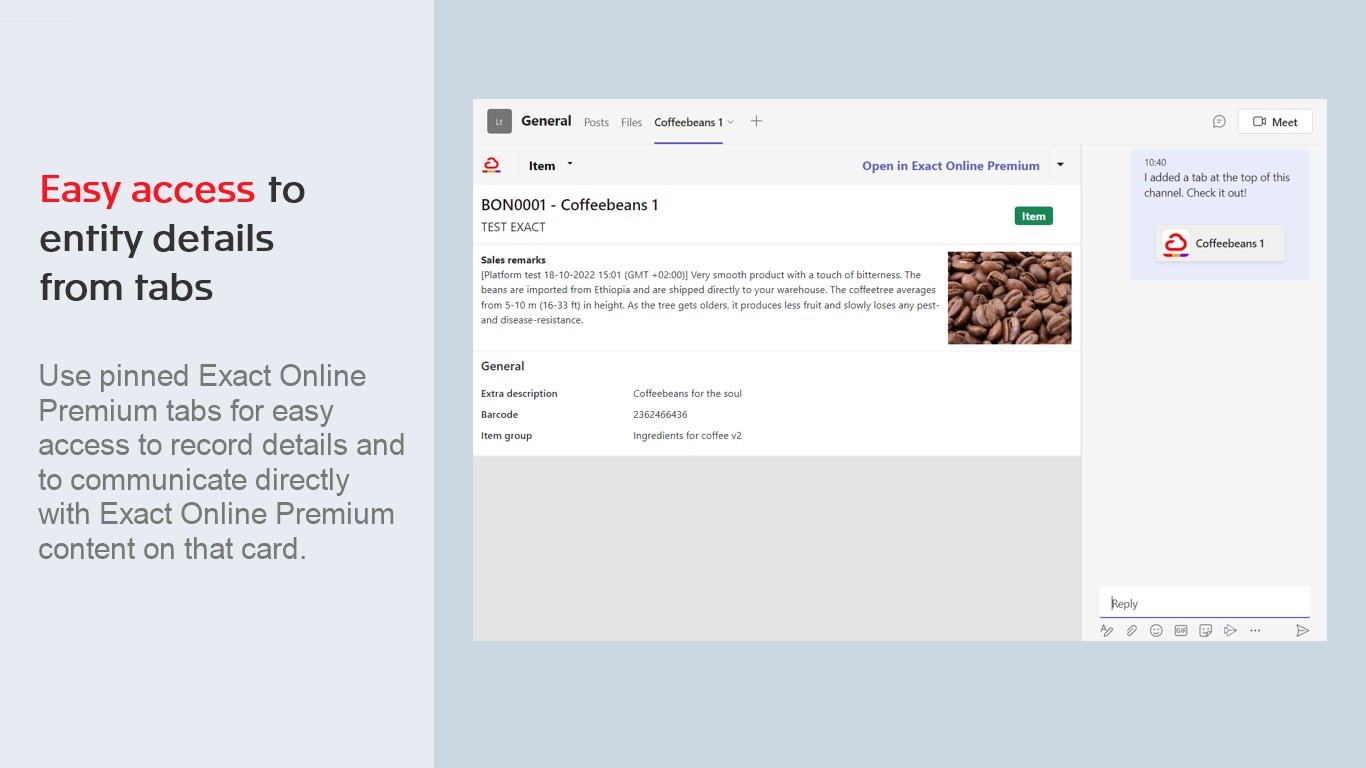Image resolution: width=1366 pixels, height=768 pixels.
Task: Click the 10:40 message timestamp
Action: [1155, 162]
